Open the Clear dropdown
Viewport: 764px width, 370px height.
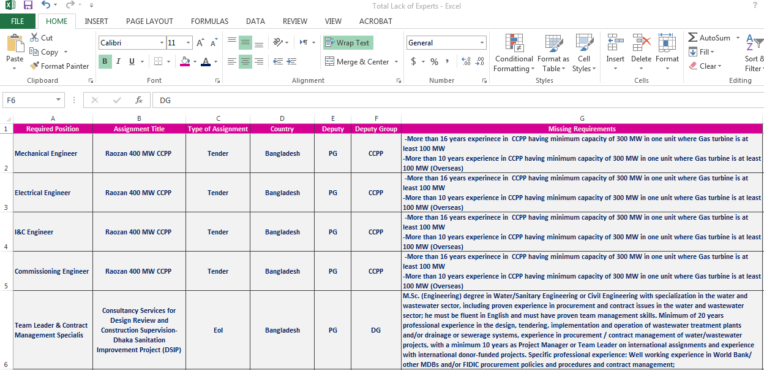(x=705, y=66)
